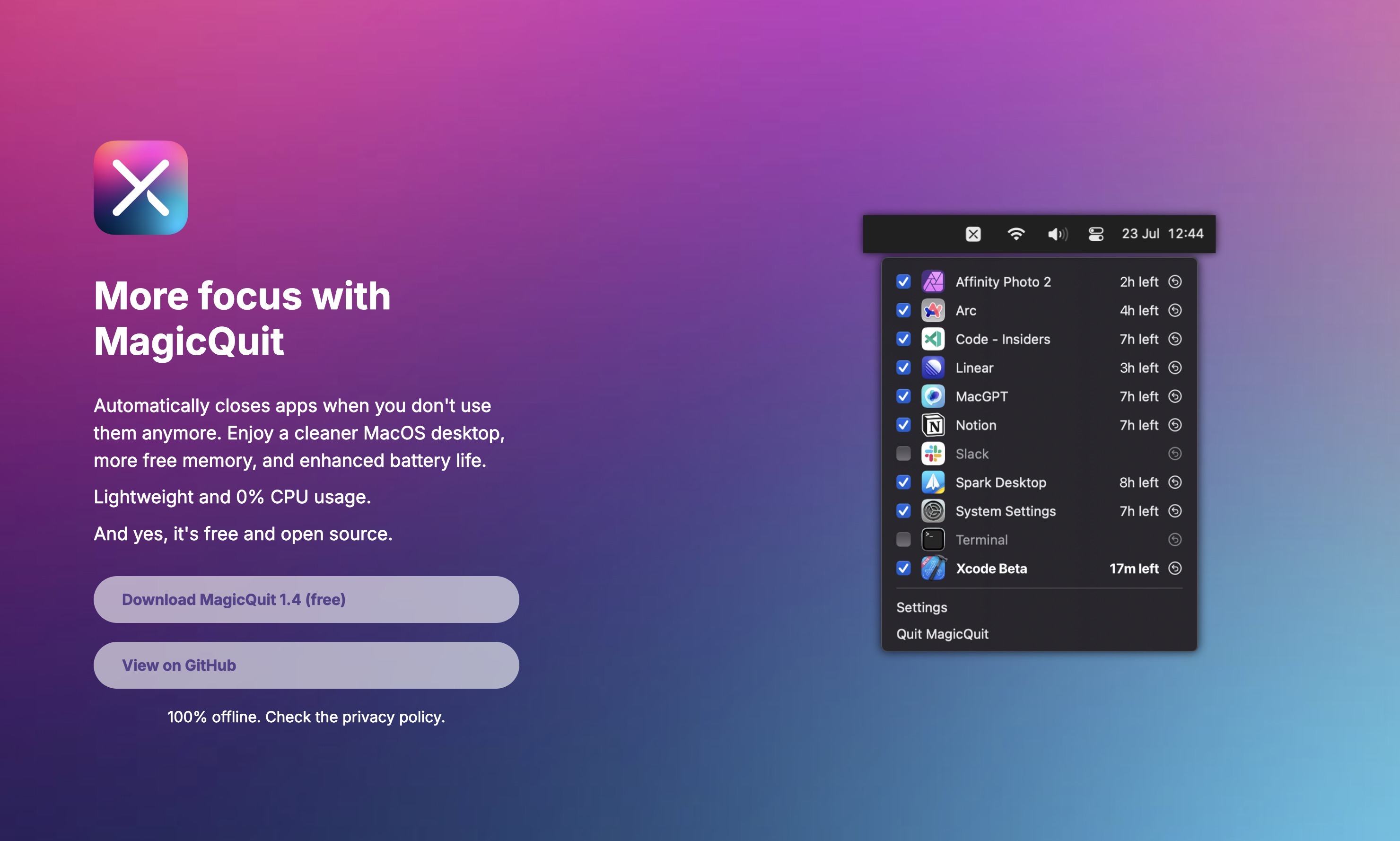Click the Linear app icon

click(x=933, y=368)
